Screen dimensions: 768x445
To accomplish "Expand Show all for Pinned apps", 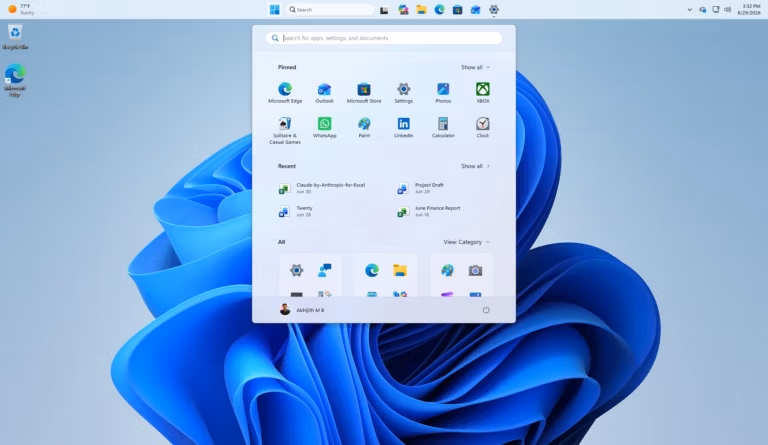I will click(475, 67).
